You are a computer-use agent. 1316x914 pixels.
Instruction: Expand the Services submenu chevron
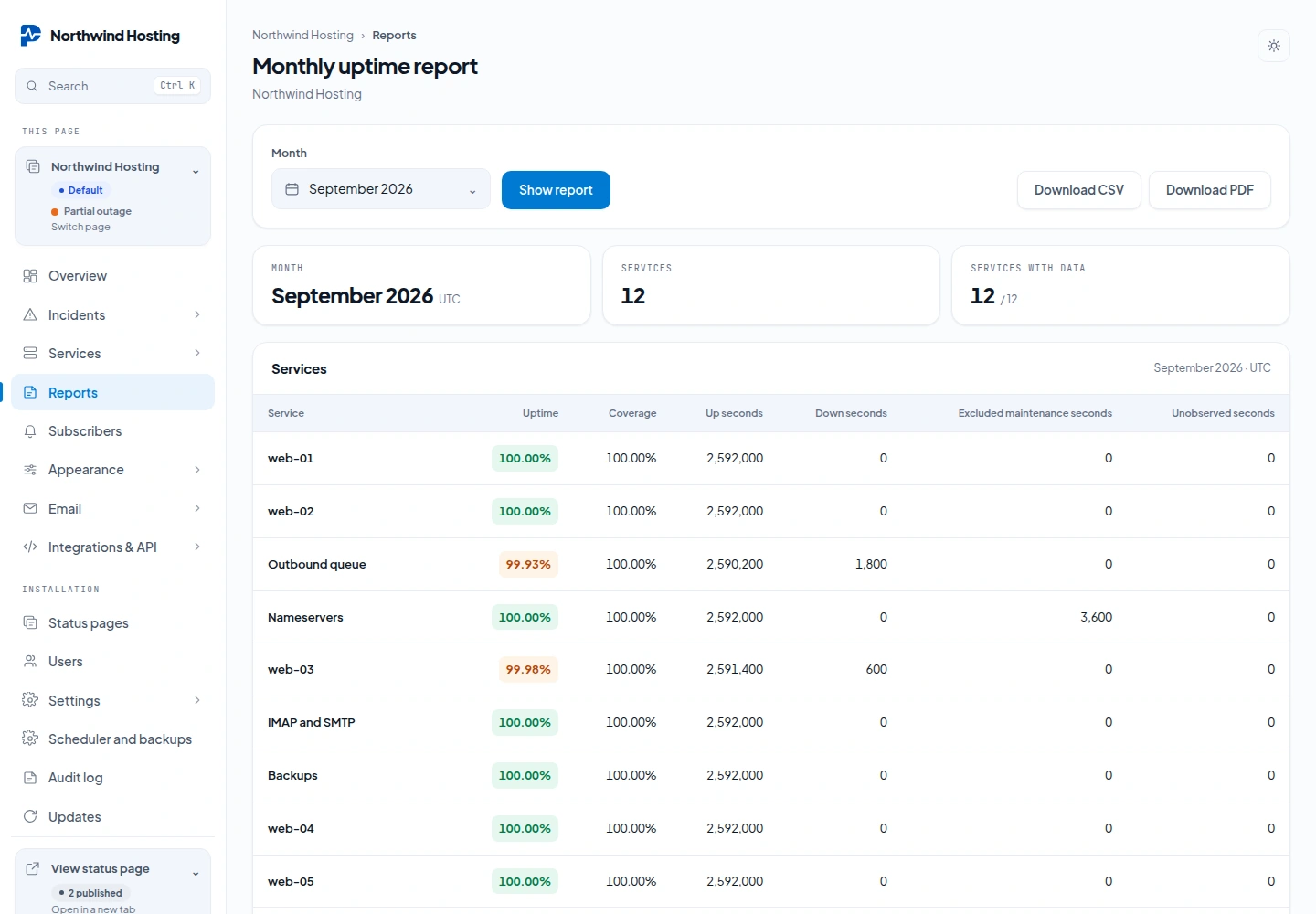coord(197,353)
